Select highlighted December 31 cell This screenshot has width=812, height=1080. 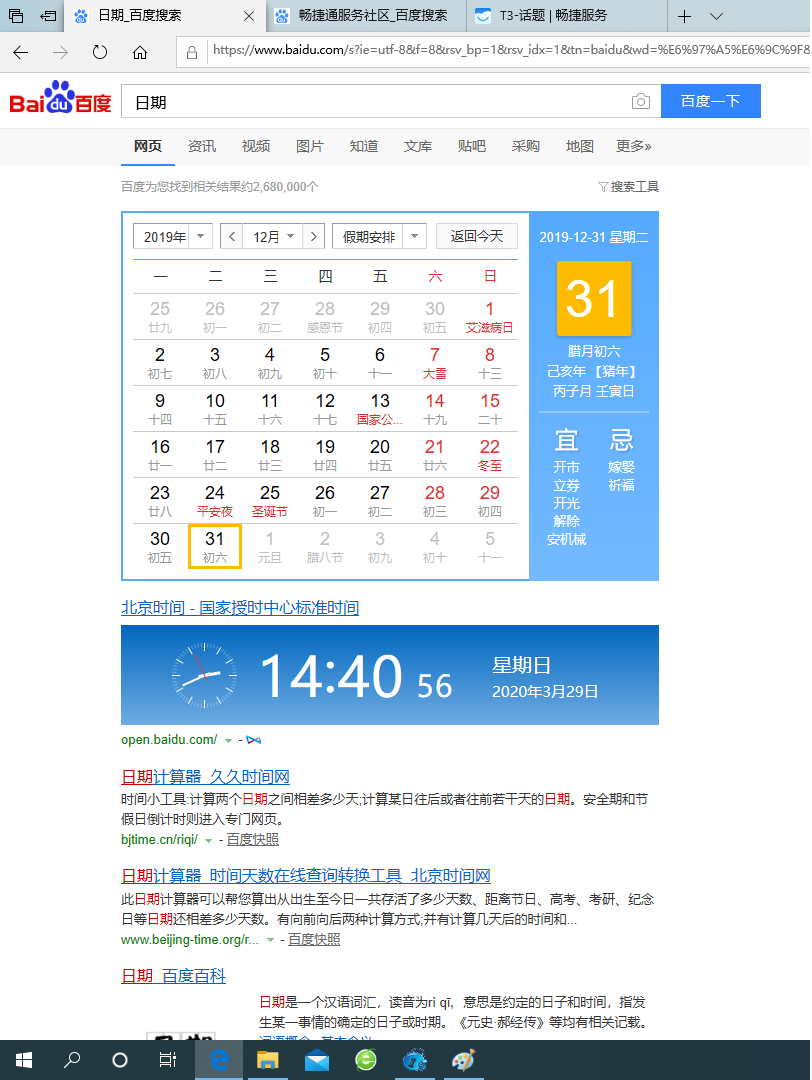[x=215, y=547]
